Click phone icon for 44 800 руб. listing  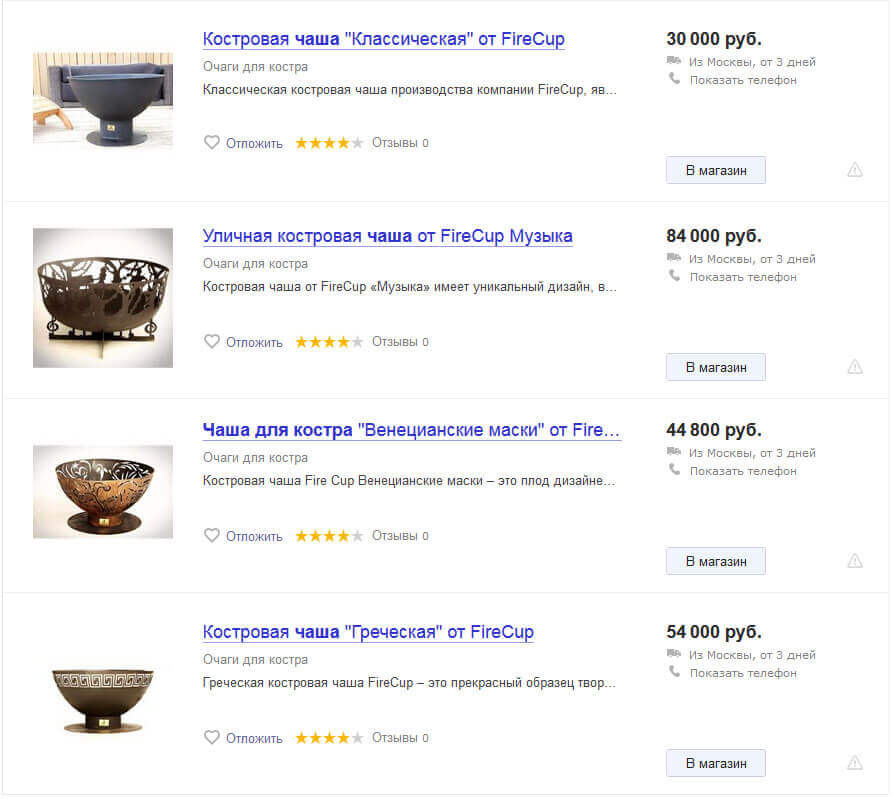[x=674, y=470]
